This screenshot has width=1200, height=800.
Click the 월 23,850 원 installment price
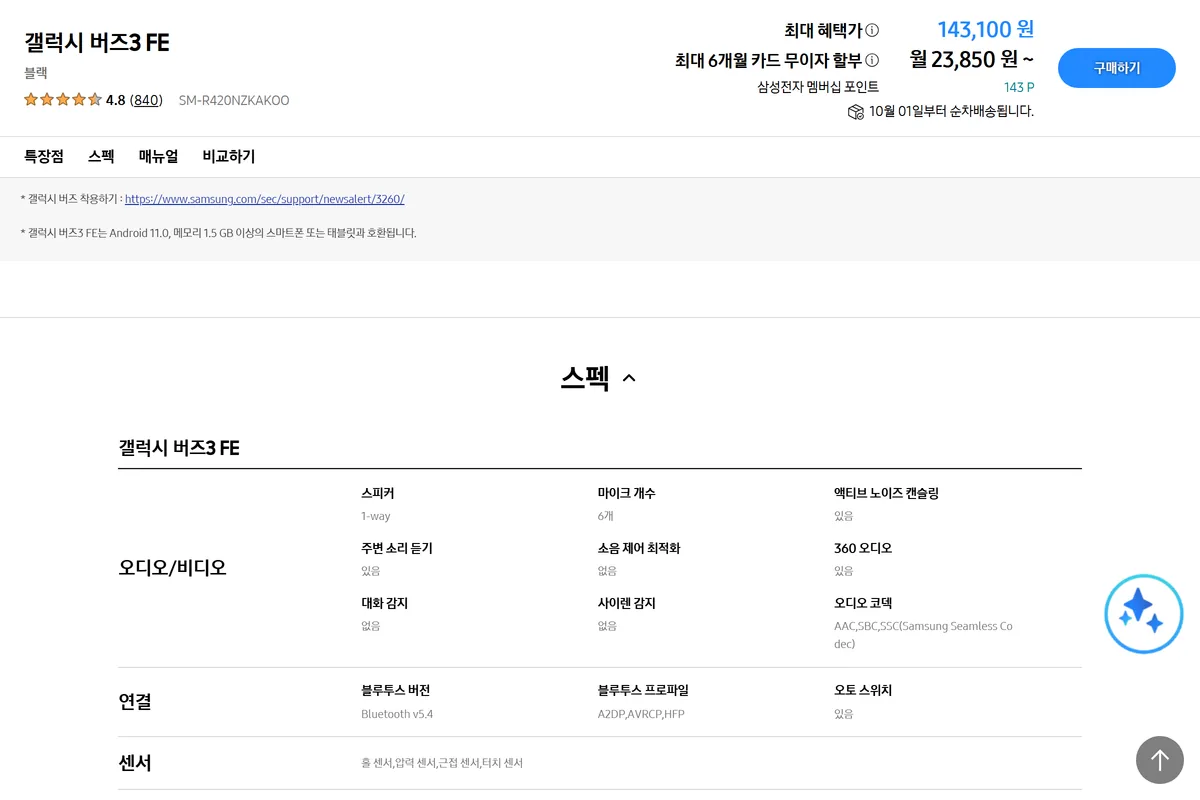pos(972,60)
